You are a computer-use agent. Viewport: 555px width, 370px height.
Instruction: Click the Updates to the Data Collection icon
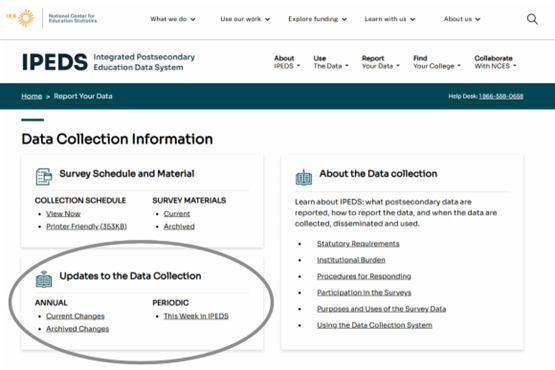pyautogui.click(x=44, y=279)
